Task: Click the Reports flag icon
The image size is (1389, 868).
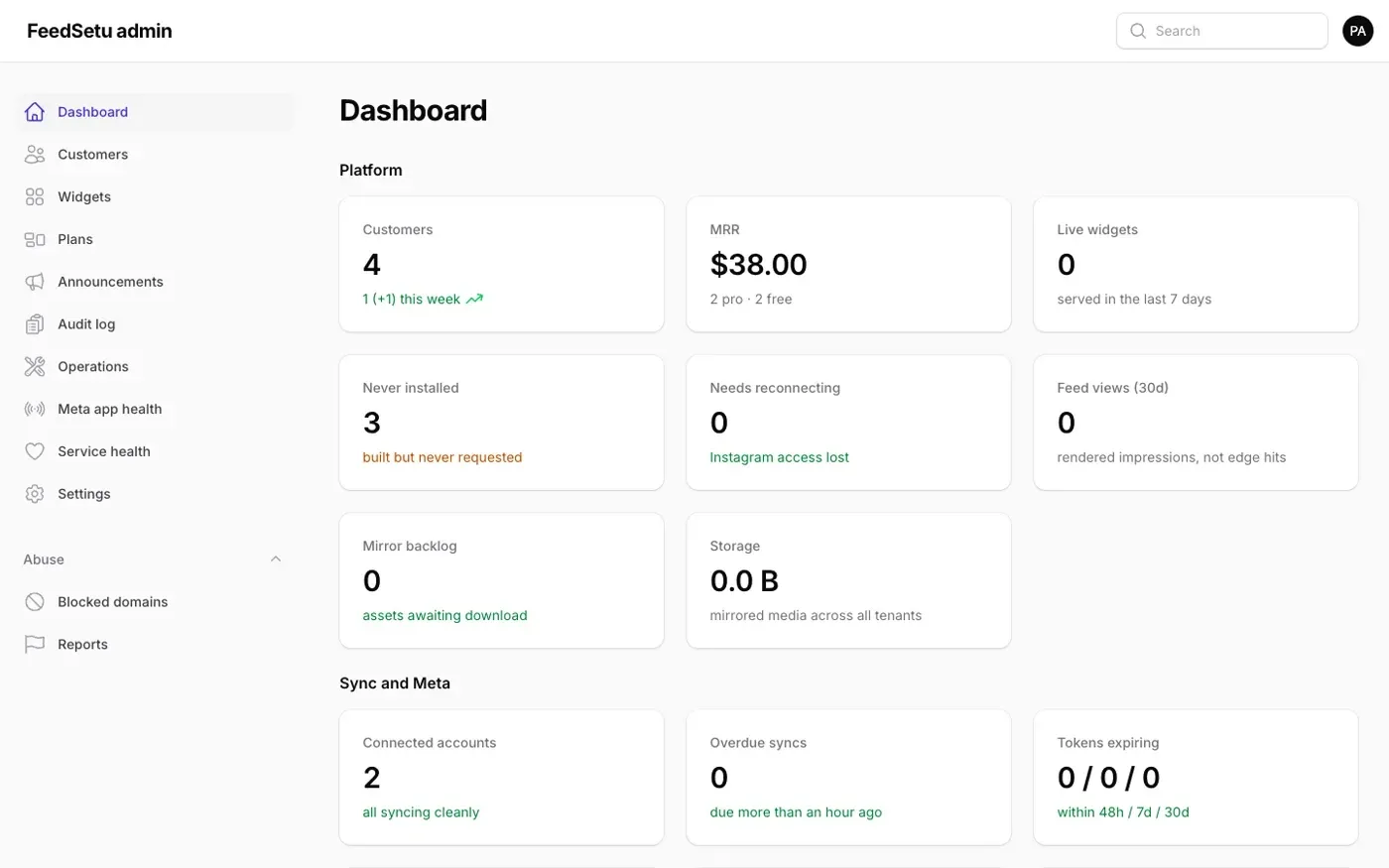Action: coord(35,645)
